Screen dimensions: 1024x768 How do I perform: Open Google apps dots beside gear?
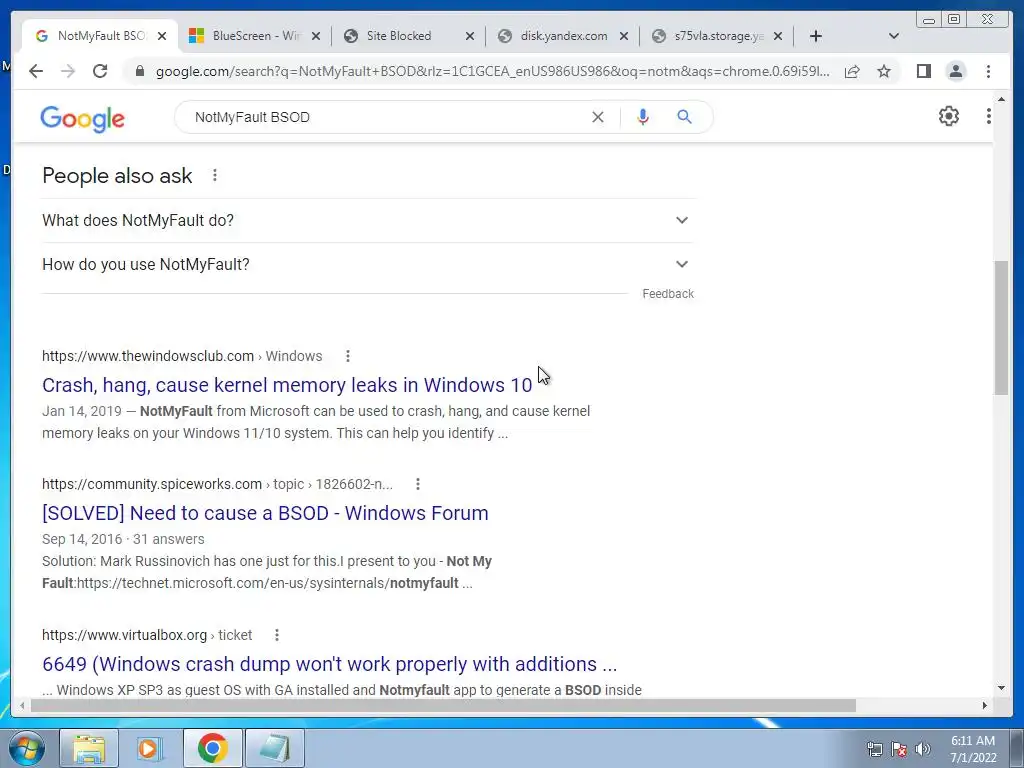tap(988, 116)
